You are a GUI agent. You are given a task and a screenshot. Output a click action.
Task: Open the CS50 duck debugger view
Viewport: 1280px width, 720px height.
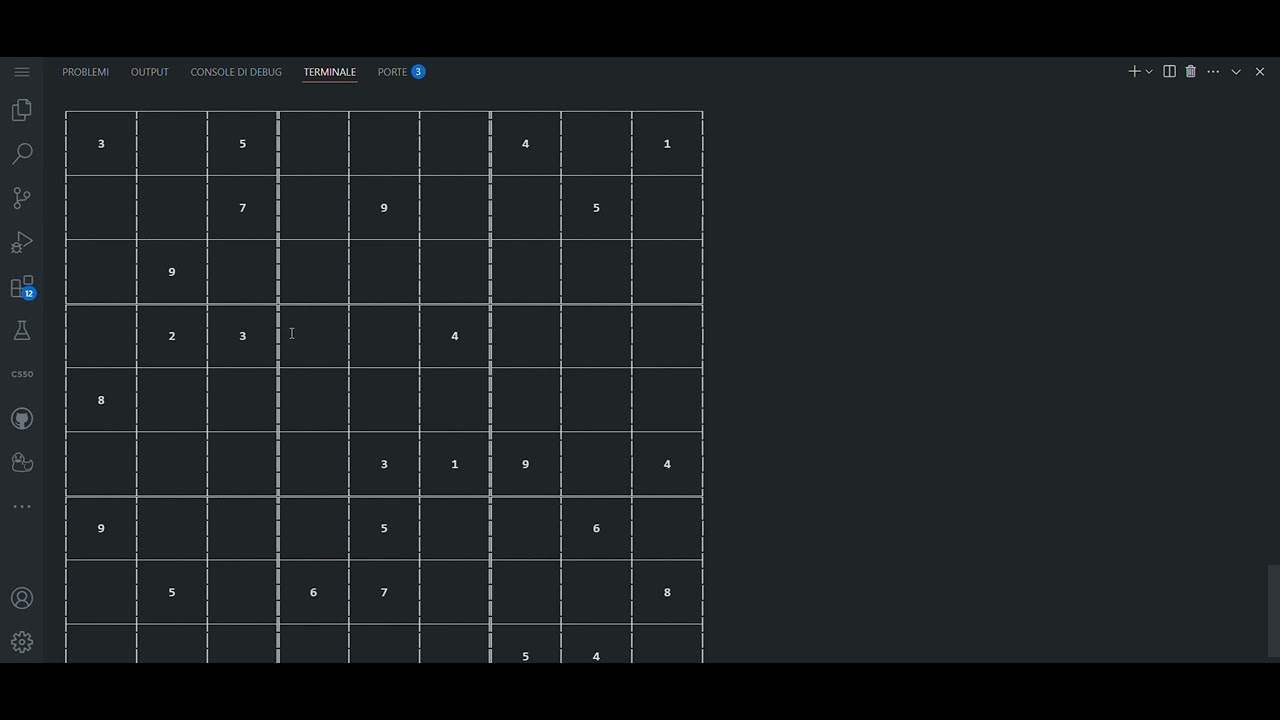22,462
